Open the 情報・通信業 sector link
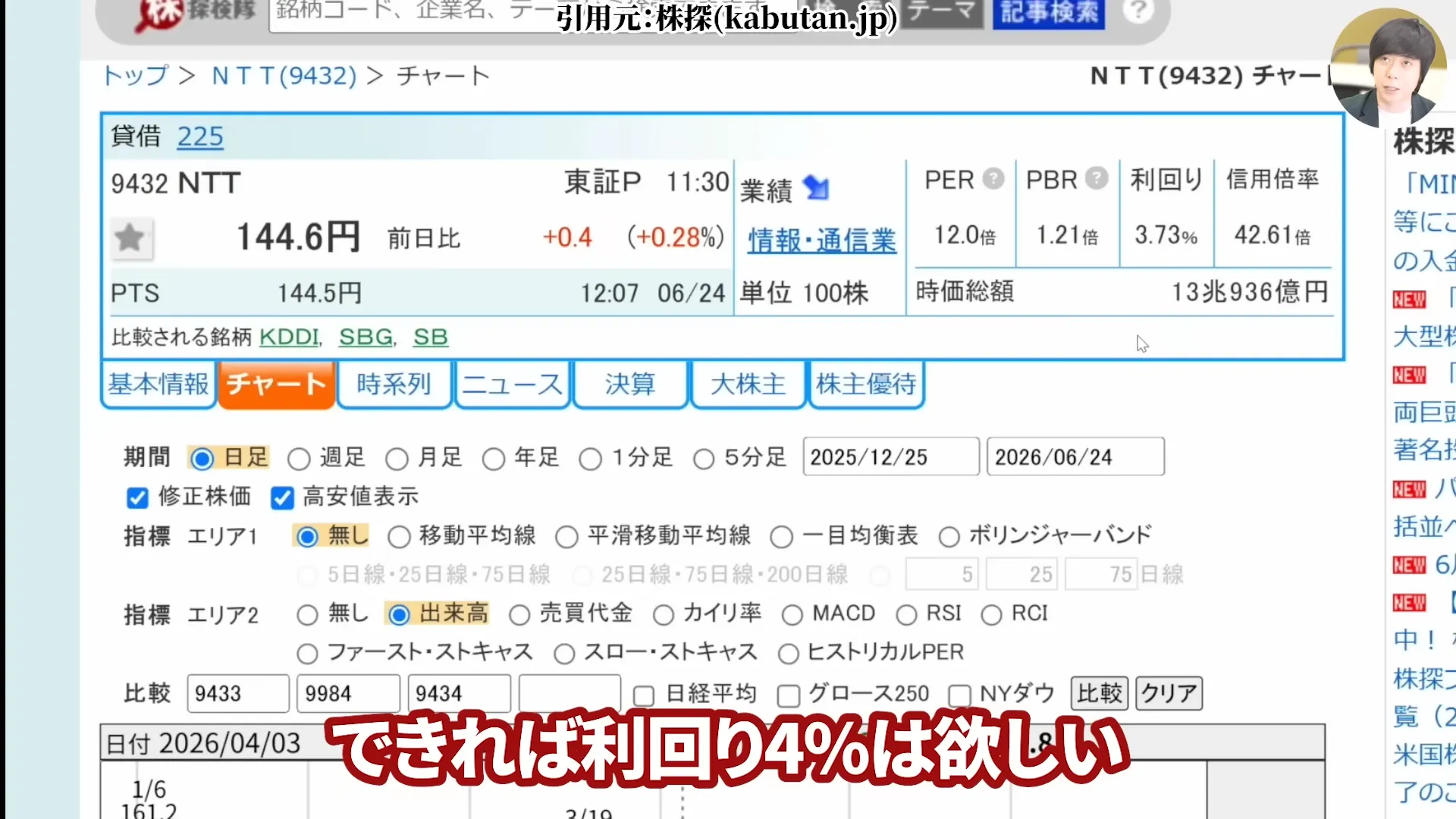The width and height of the screenshot is (1456, 819). [823, 241]
